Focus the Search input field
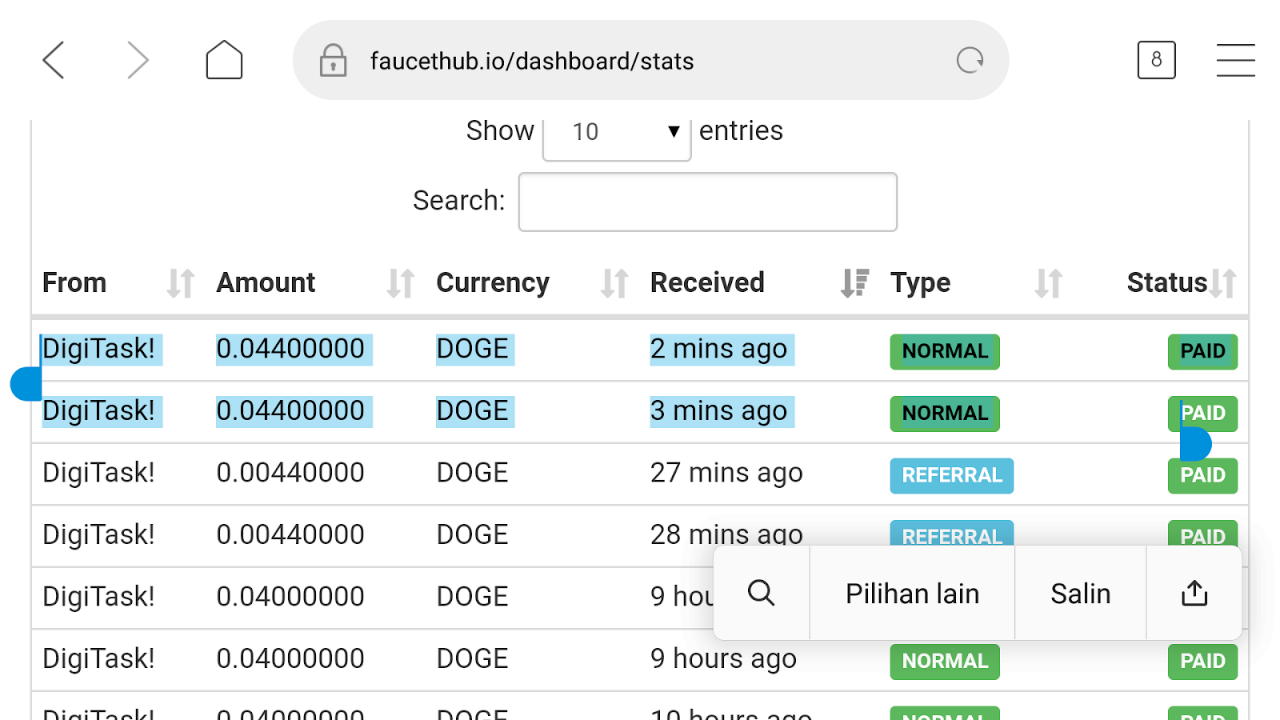 (708, 202)
